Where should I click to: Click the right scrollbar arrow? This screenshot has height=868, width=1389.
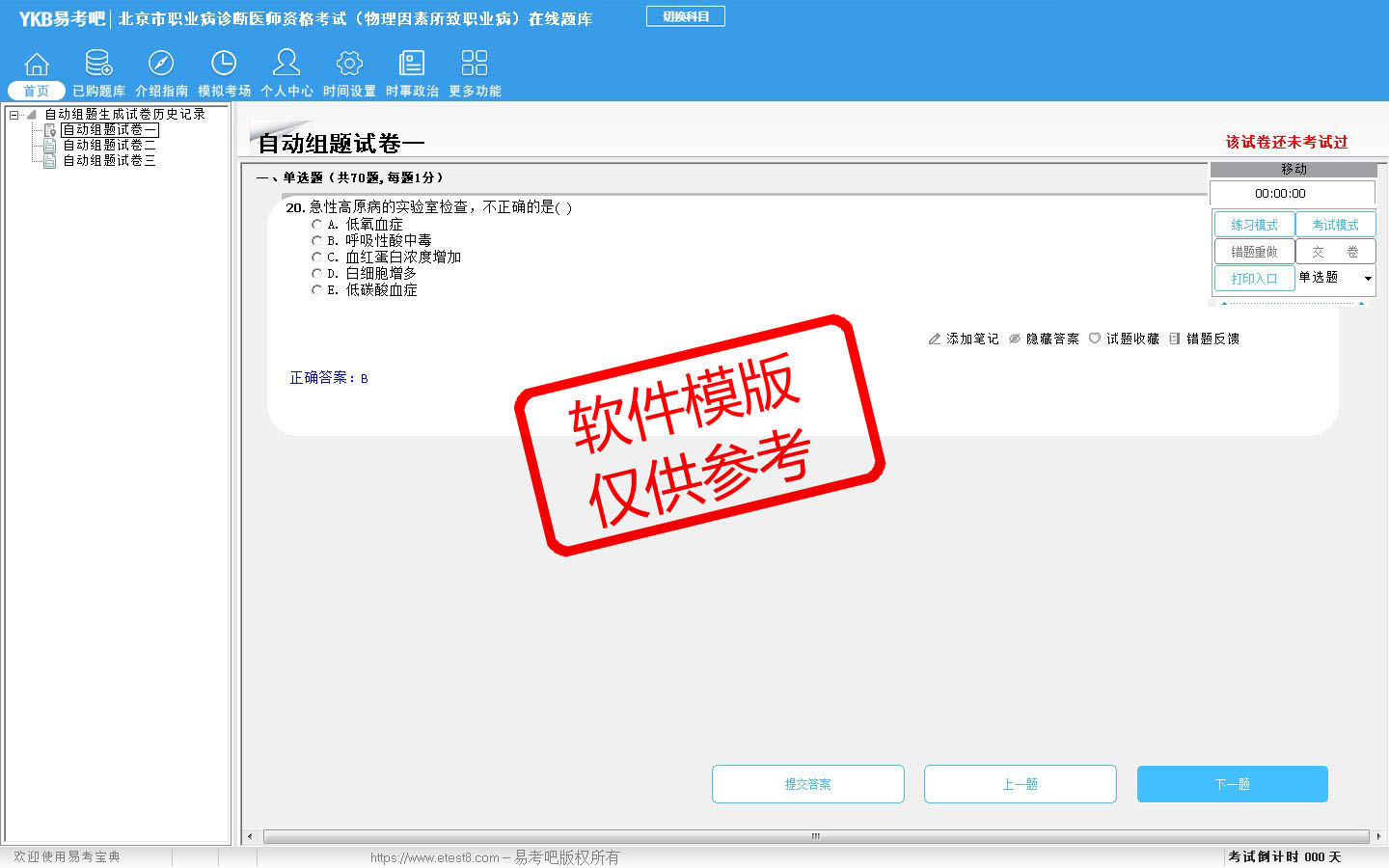[x=1378, y=836]
